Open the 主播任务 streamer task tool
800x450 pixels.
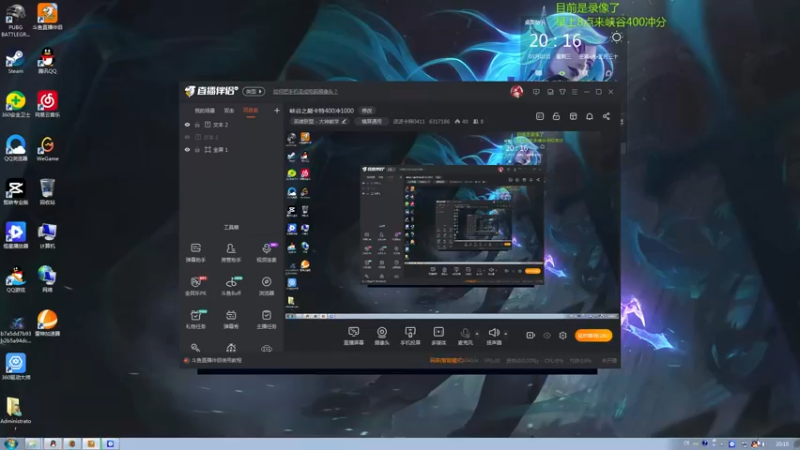click(266, 319)
